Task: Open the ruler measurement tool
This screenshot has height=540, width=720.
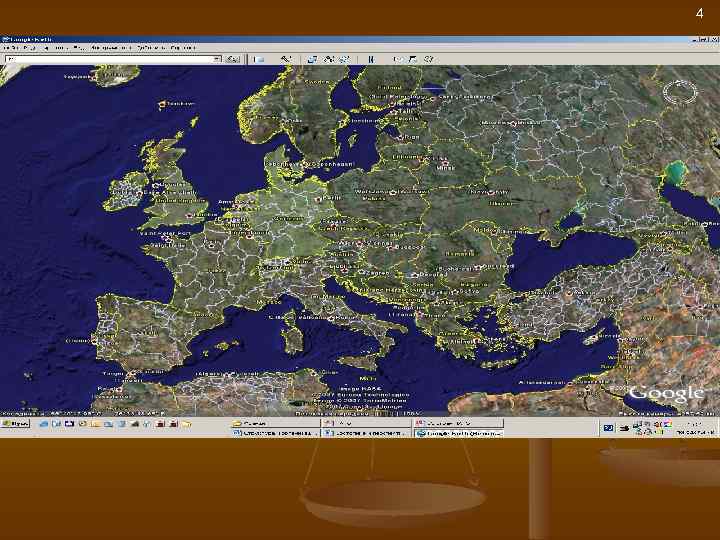Action: coord(371,59)
